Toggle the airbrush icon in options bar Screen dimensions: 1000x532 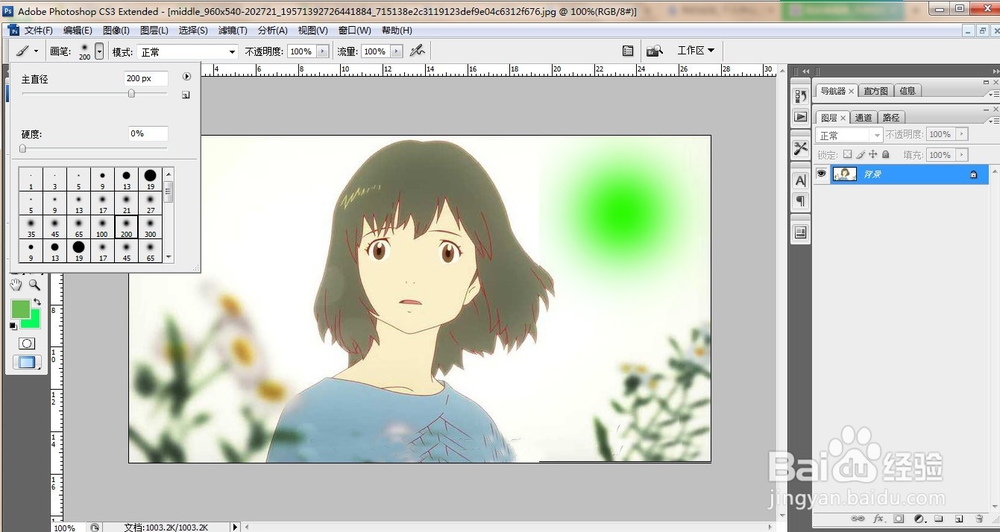coord(417,51)
